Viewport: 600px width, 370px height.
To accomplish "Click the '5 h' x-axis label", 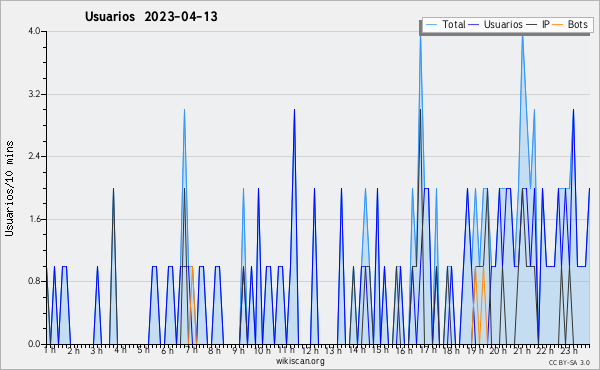I will (x=143, y=350).
